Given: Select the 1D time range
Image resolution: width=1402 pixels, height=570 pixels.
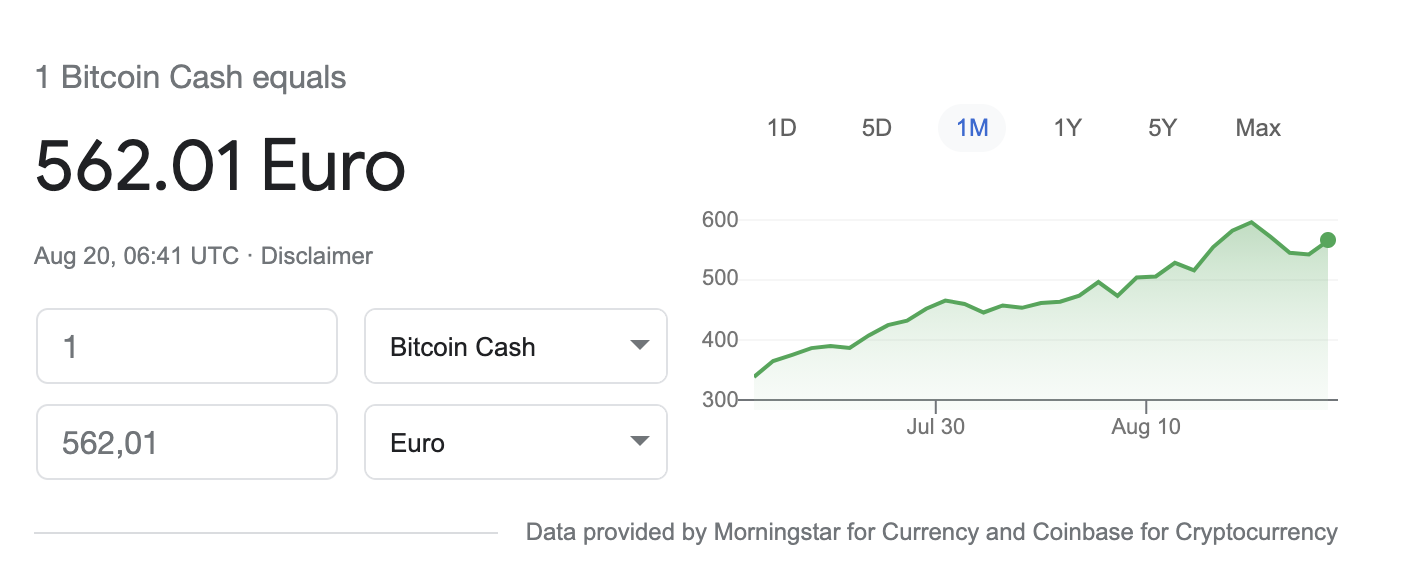Looking at the screenshot, I should (781, 128).
